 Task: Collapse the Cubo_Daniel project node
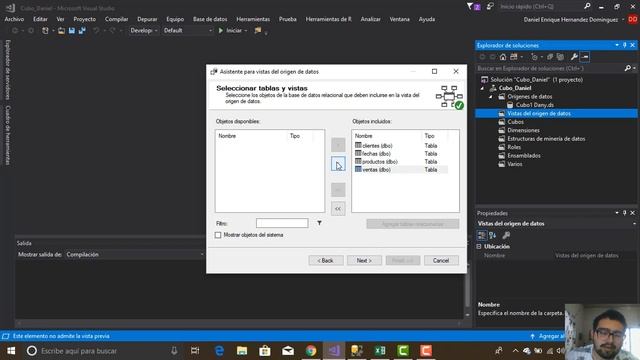(482, 88)
